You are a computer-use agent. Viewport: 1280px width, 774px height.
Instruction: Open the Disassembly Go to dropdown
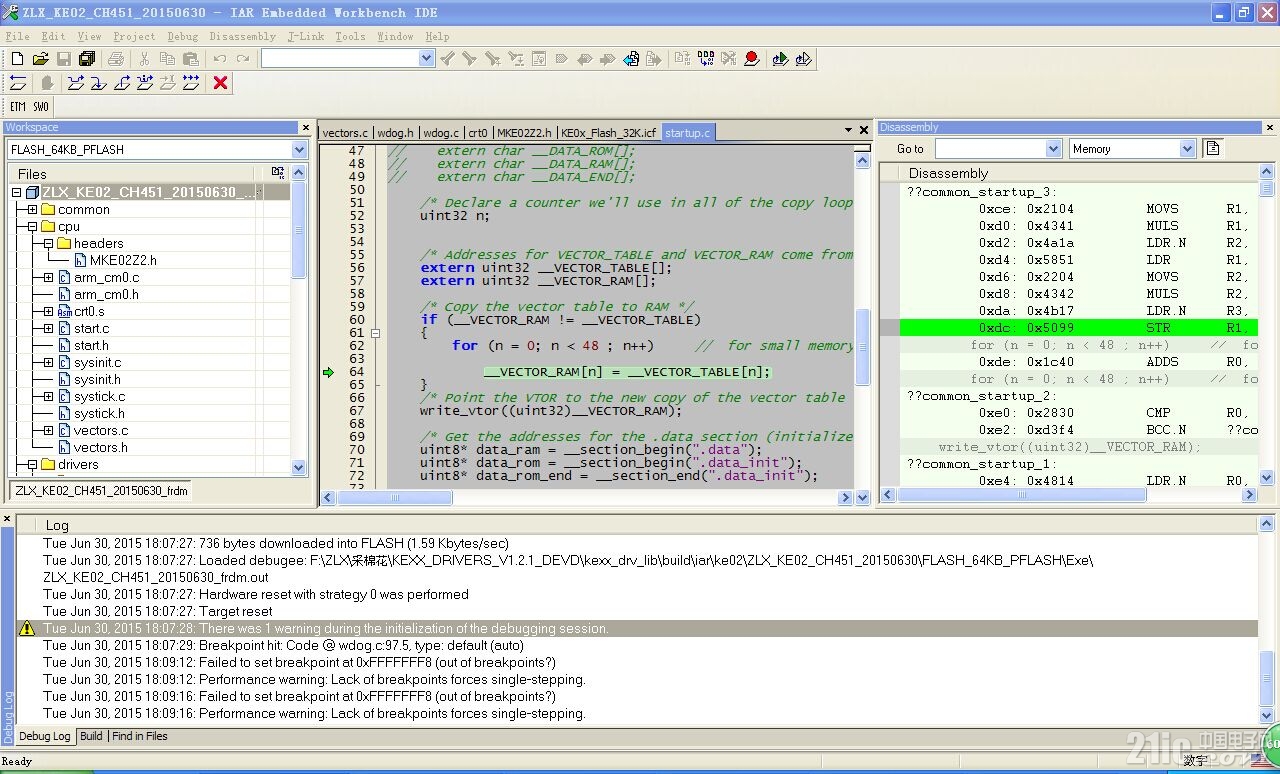coord(1053,149)
